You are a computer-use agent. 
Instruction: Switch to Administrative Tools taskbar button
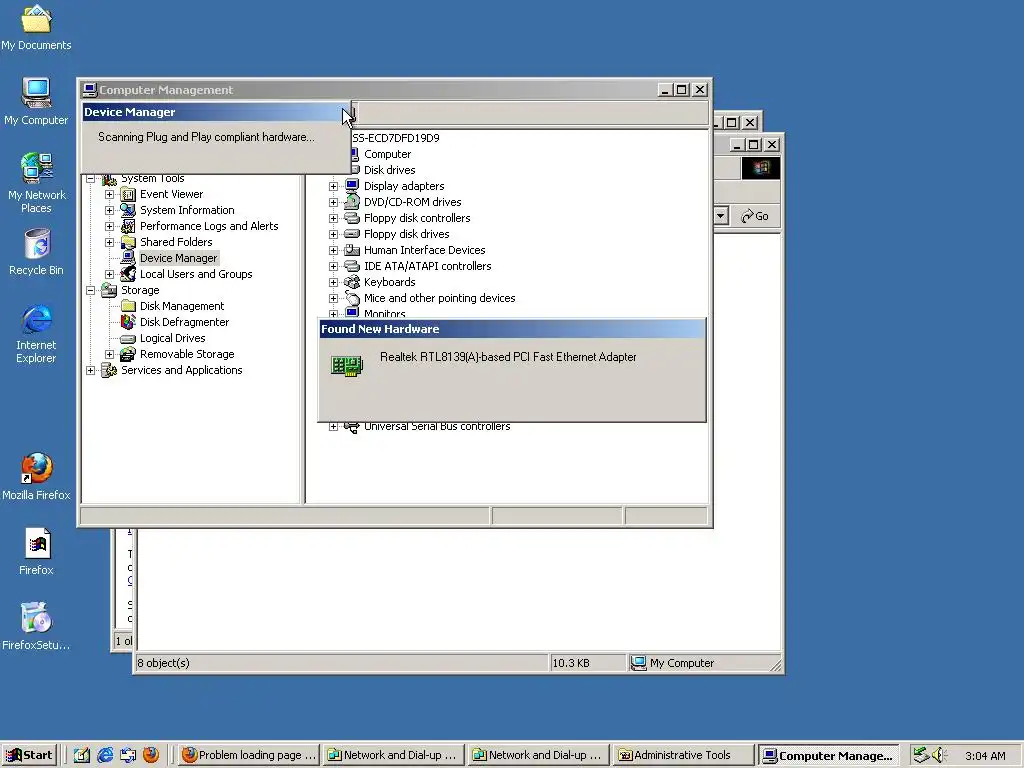tap(684, 755)
